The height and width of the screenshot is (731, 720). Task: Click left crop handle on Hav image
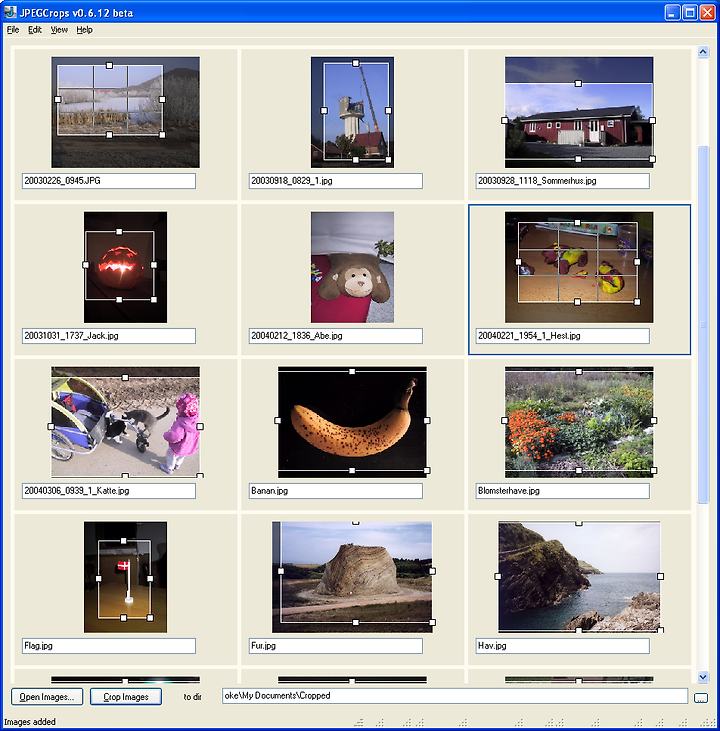498,577
